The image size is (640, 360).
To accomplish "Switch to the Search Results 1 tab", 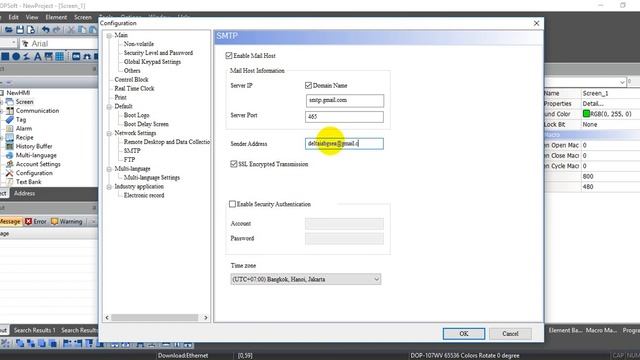I will click(x=34, y=330).
